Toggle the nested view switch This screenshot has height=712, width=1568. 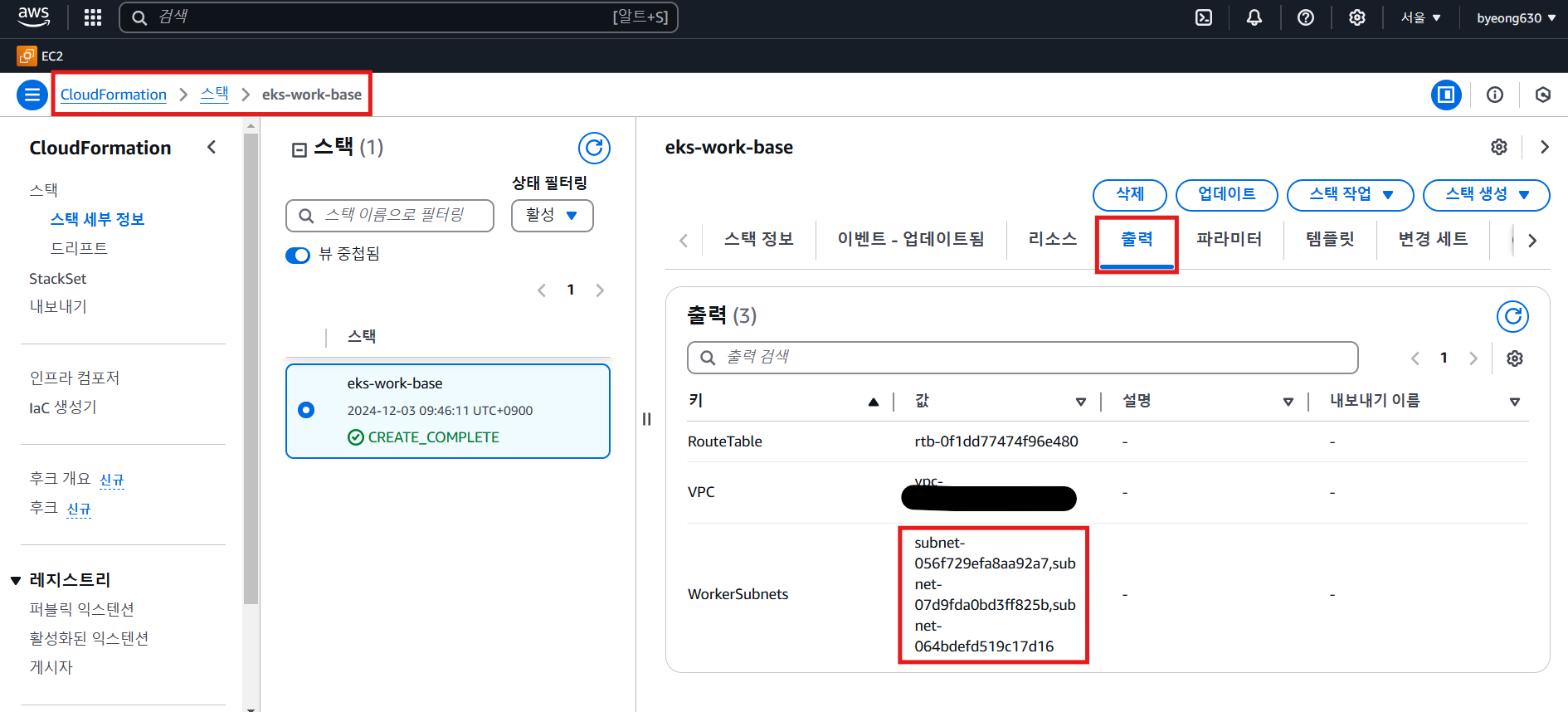pyautogui.click(x=298, y=255)
